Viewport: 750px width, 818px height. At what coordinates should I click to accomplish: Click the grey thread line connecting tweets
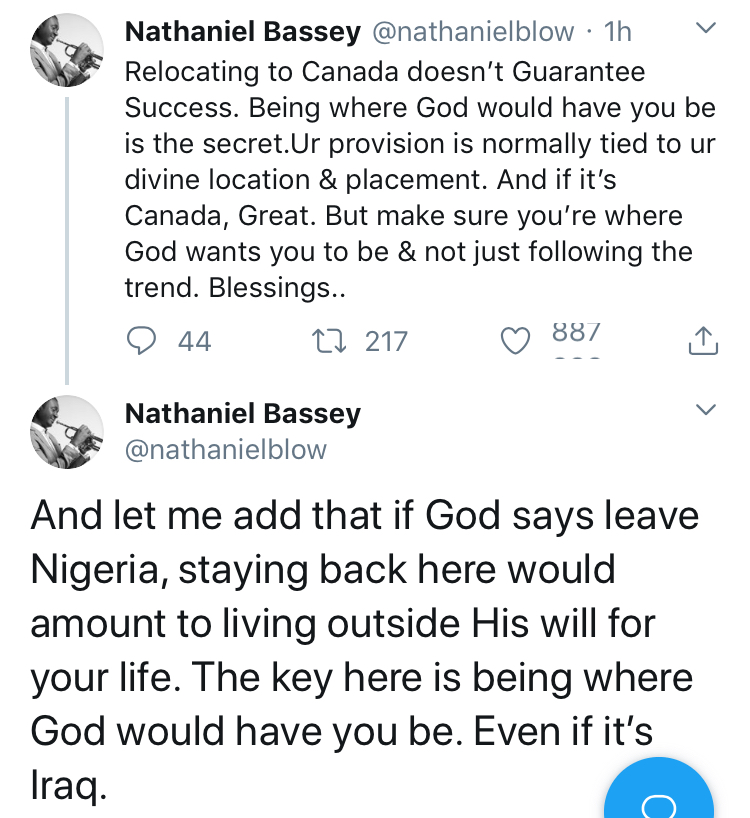pos(67,240)
